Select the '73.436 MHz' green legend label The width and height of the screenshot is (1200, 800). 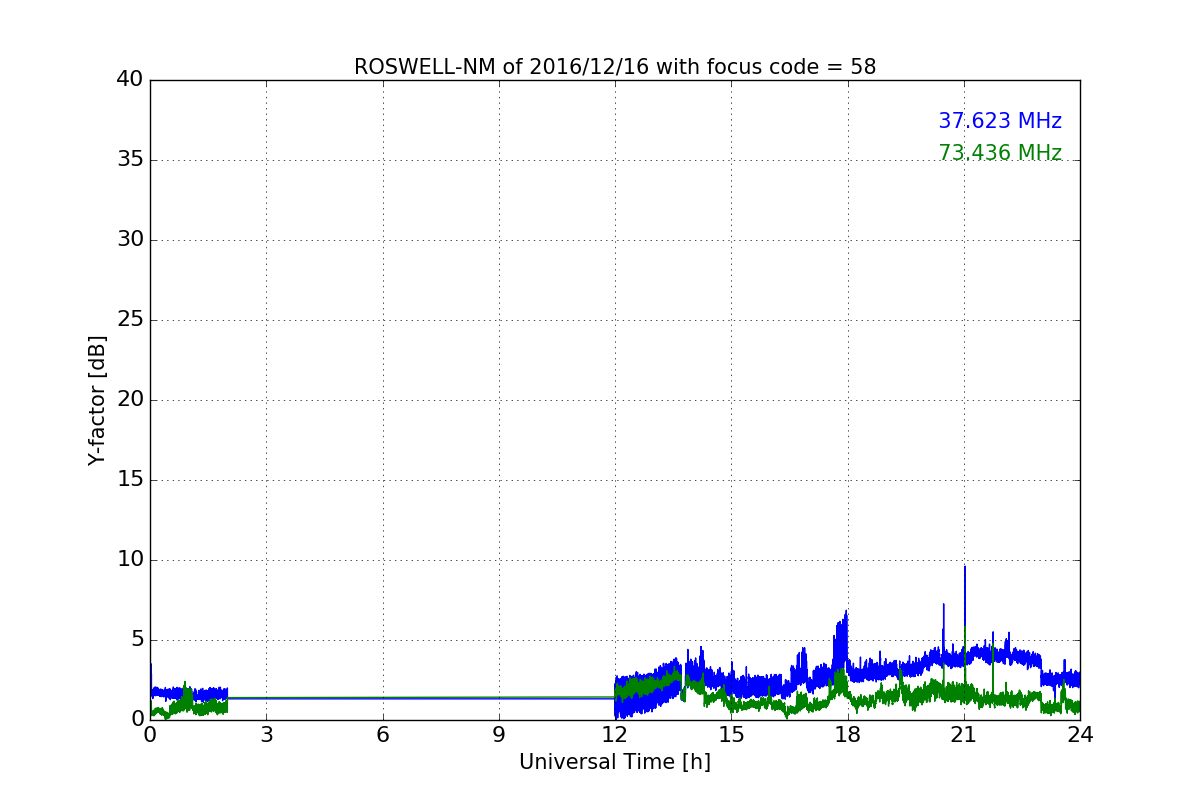1000,153
